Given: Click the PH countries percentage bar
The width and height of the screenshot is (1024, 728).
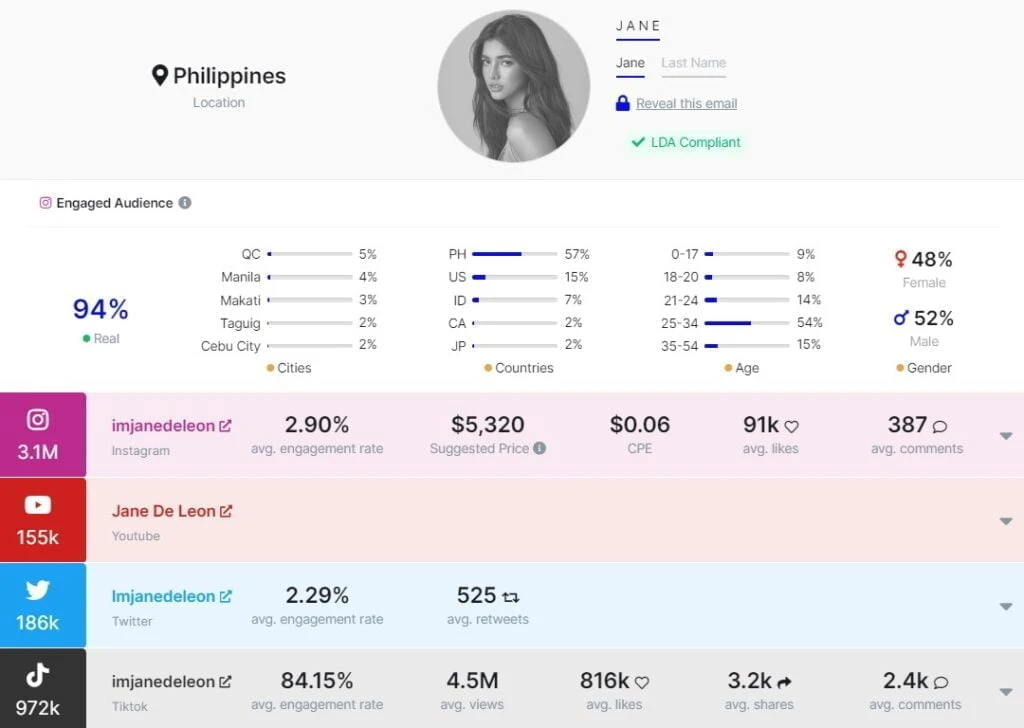Looking at the screenshot, I should click(514, 254).
